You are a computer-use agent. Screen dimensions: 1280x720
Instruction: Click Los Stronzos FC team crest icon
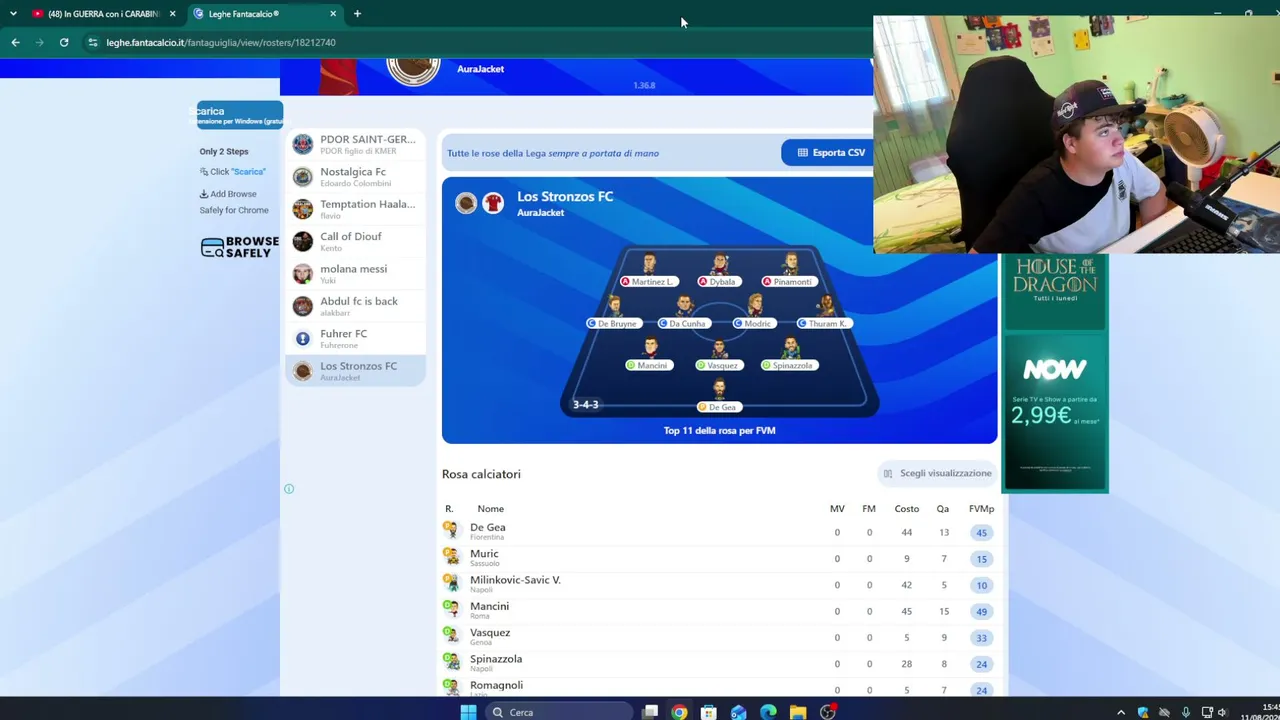(x=466, y=203)
